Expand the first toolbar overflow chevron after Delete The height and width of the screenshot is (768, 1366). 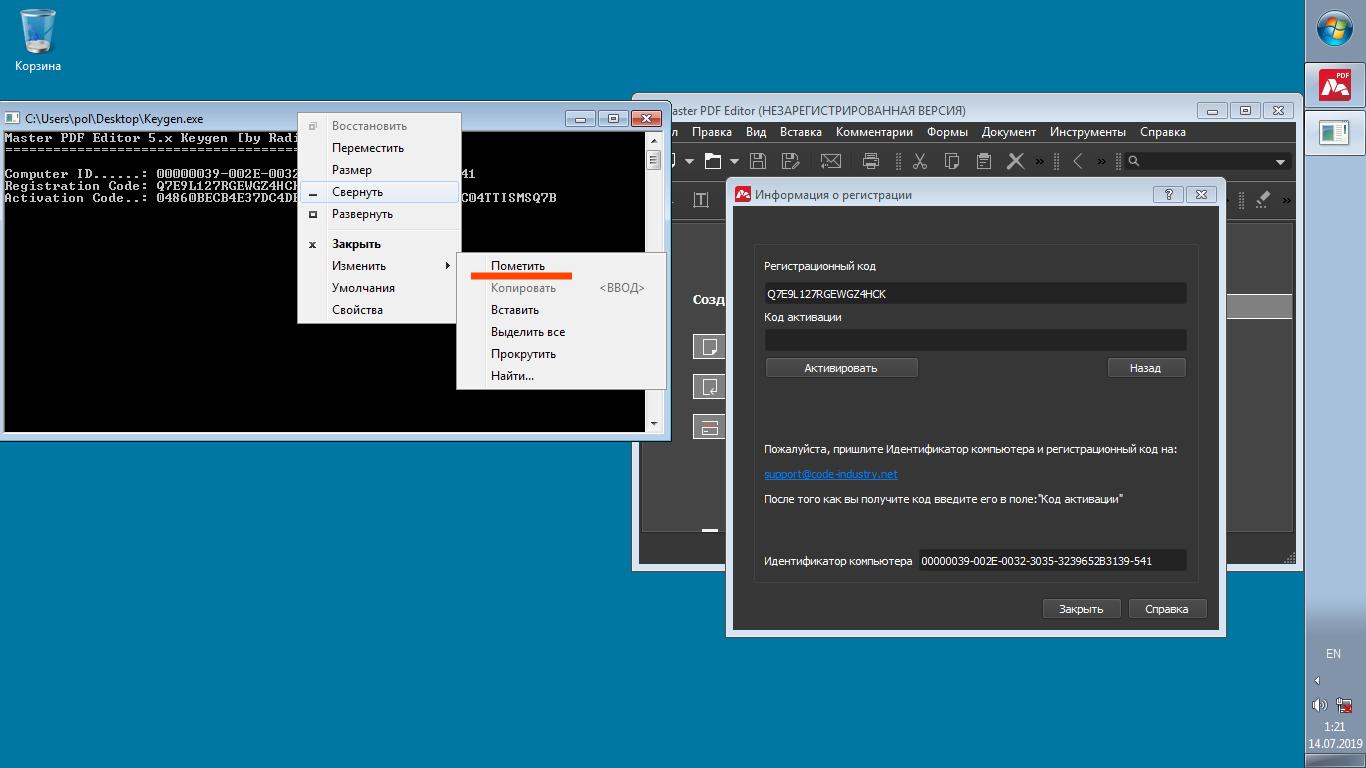[x=1040, y=161]
